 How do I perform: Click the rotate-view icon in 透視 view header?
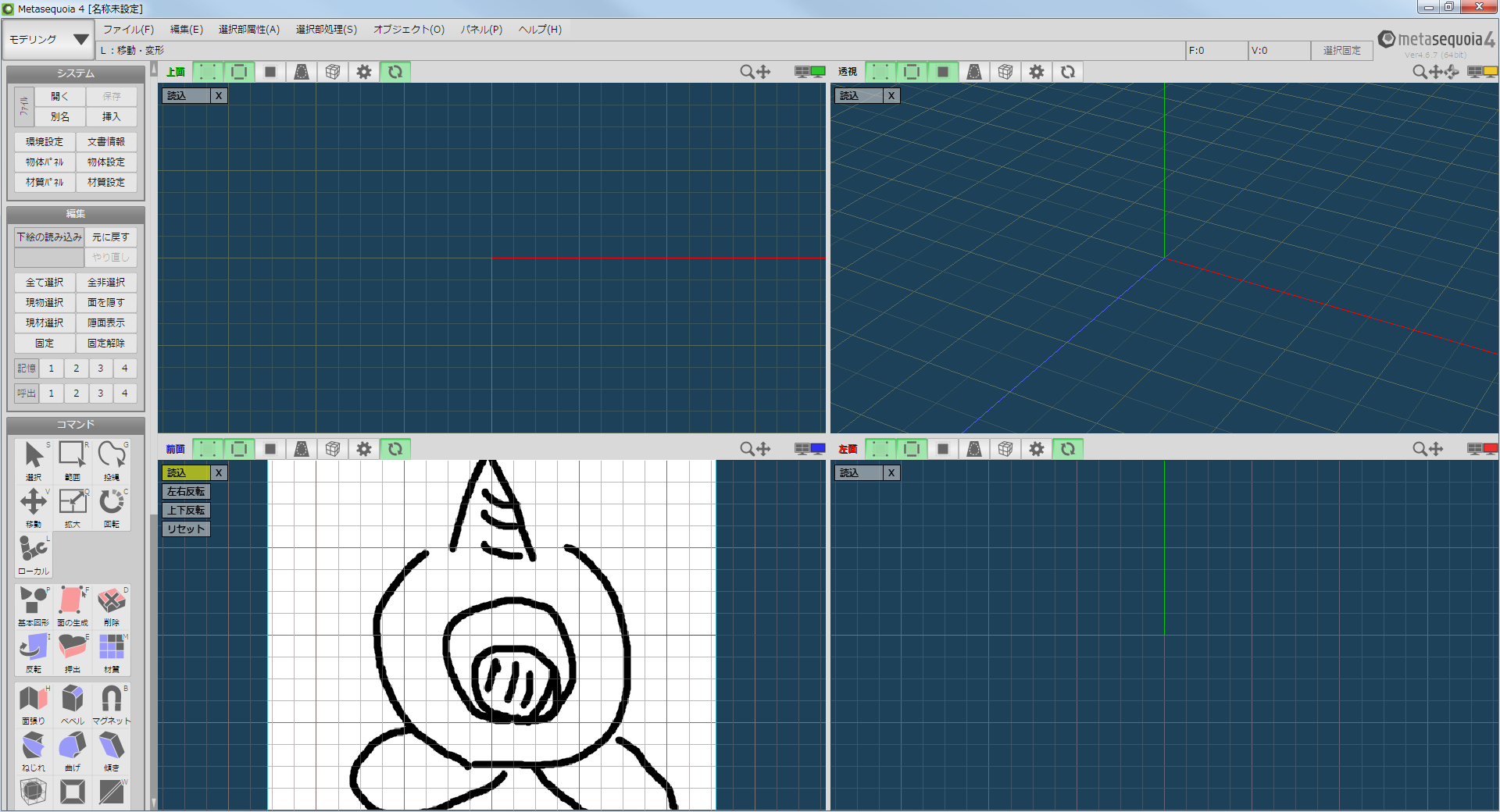[x=1452, y=72]
